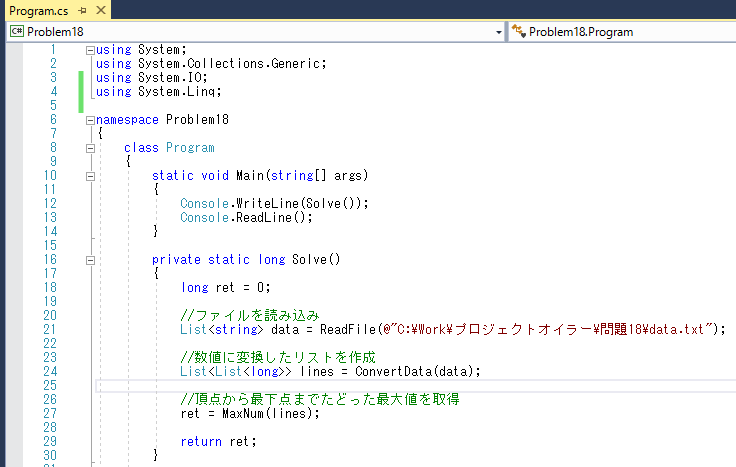Viewport: 736px width, 467px height.
Task: Click 'MaxNum(lines)' on line 27
Action: 267,413
